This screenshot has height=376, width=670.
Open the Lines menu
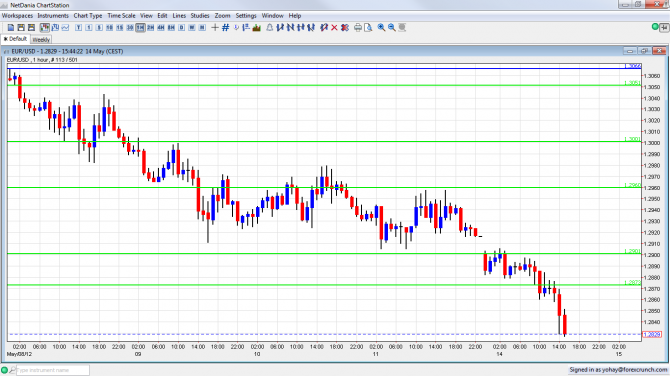[179, 15]
